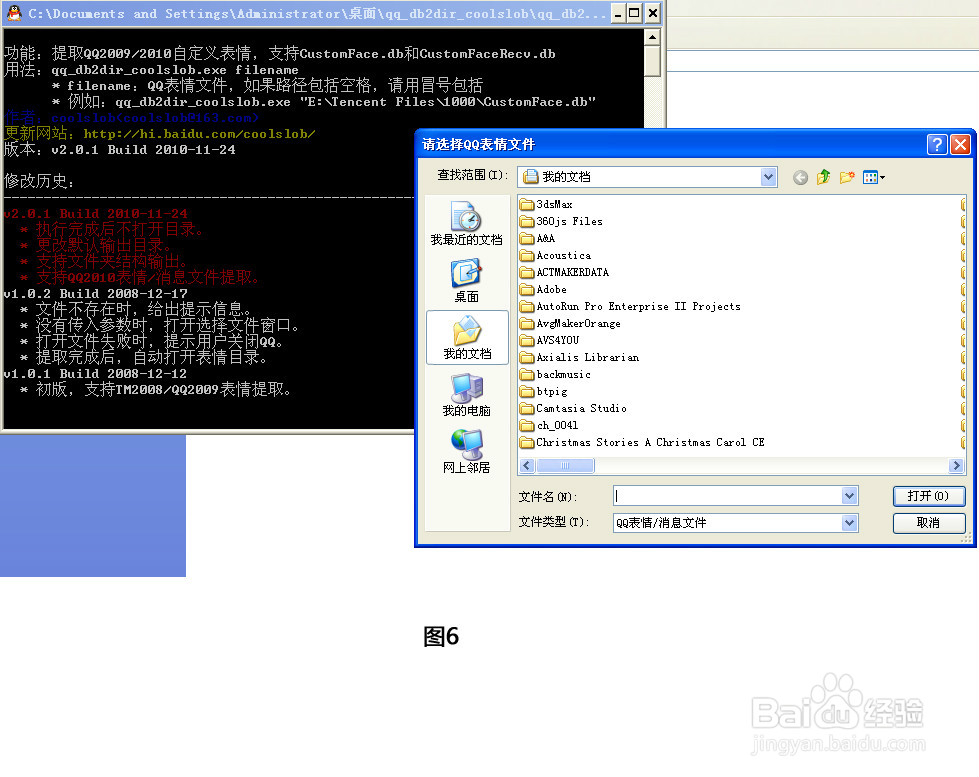This screenshot has height=777, width=979.
Task: Click the QQ penguin icon in console title bar
Action: [14, 13]
